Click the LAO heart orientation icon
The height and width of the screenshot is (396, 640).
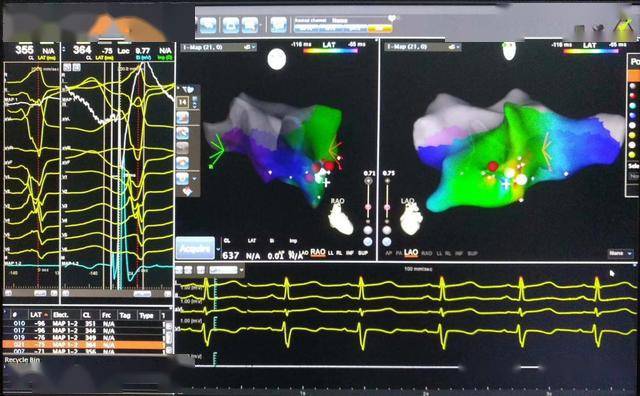tap(411, 218)
